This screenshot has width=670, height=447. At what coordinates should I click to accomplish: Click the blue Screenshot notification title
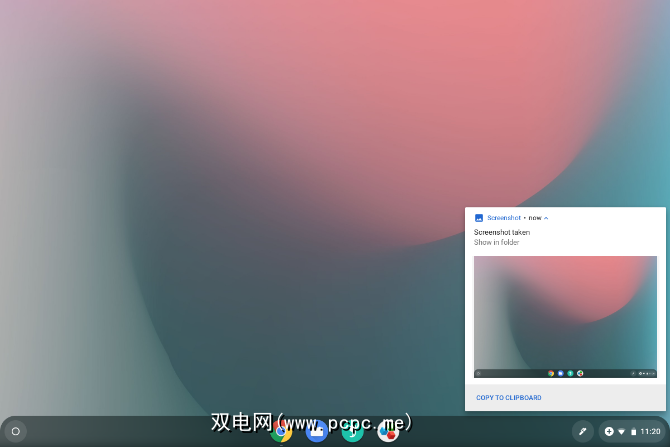[x=504, y=218]
